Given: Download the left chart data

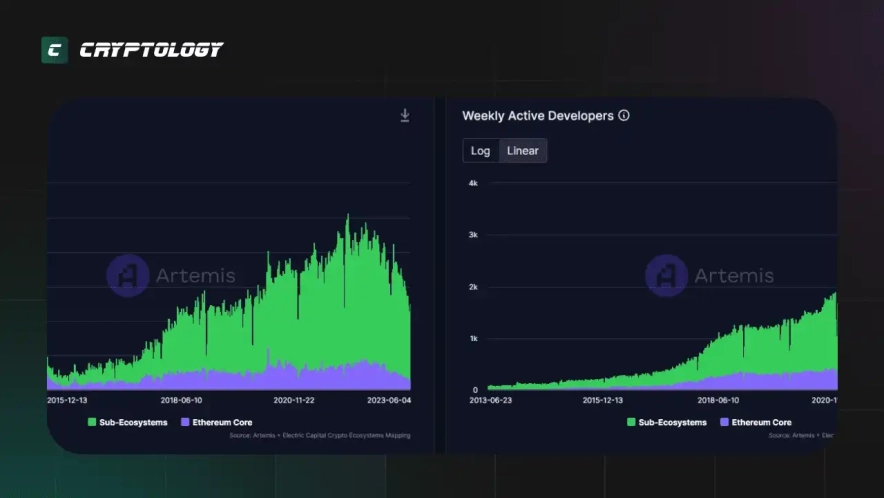Looking at the screenshot, I should click(405, 116).
